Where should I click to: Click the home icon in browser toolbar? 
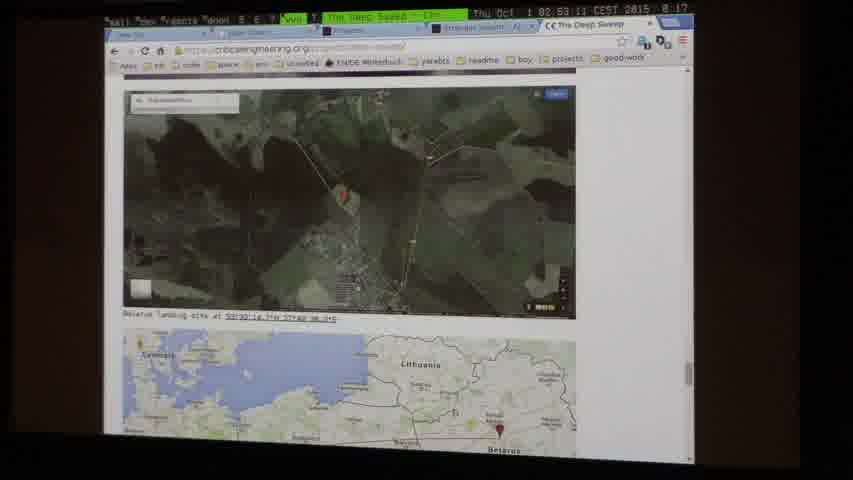click(x=160, y=50)
